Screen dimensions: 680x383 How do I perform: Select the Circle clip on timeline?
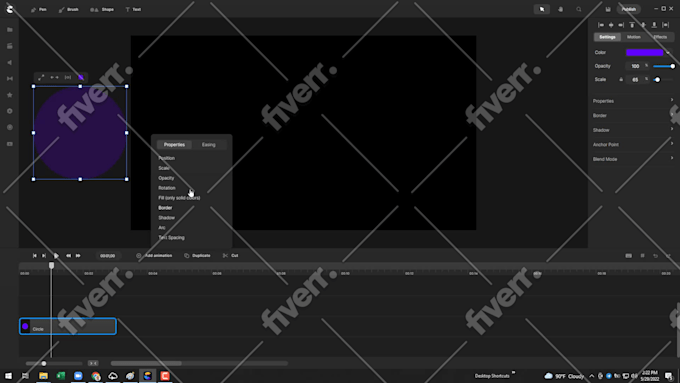click(68, 327)
